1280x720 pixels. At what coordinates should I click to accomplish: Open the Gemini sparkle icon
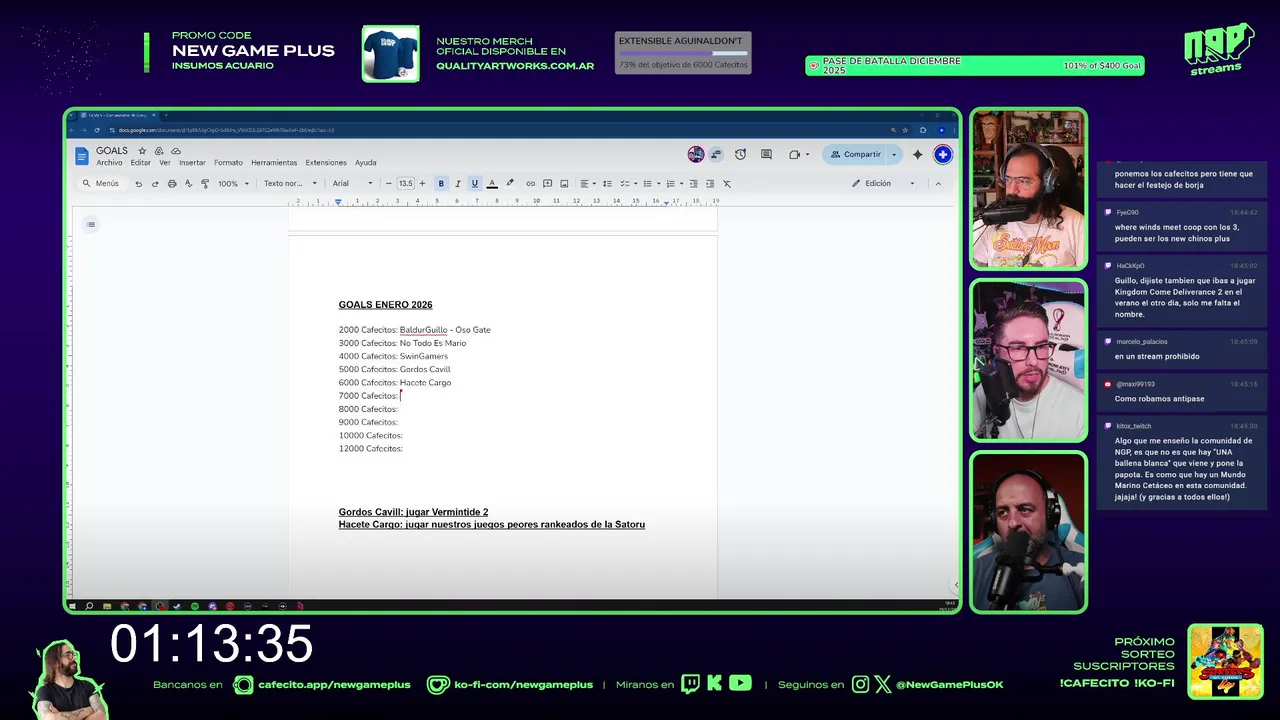coord(917,154)
